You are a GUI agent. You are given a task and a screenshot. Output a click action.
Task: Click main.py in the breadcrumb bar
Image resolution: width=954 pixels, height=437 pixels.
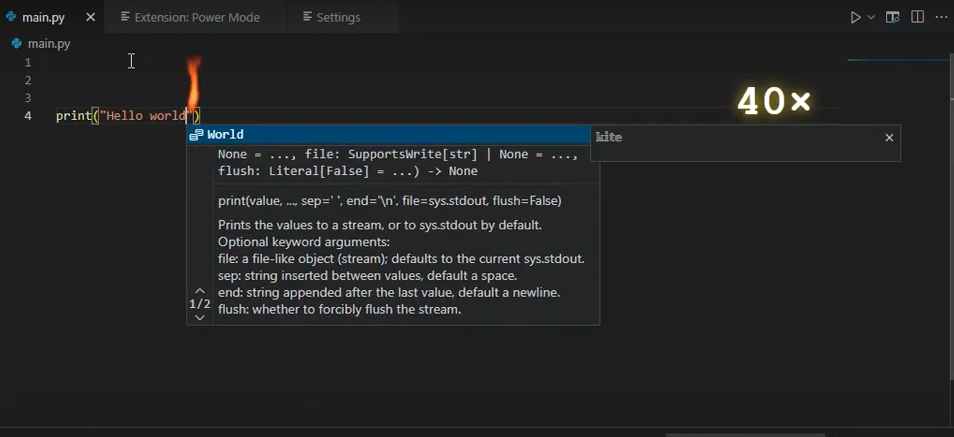[49, 44]
